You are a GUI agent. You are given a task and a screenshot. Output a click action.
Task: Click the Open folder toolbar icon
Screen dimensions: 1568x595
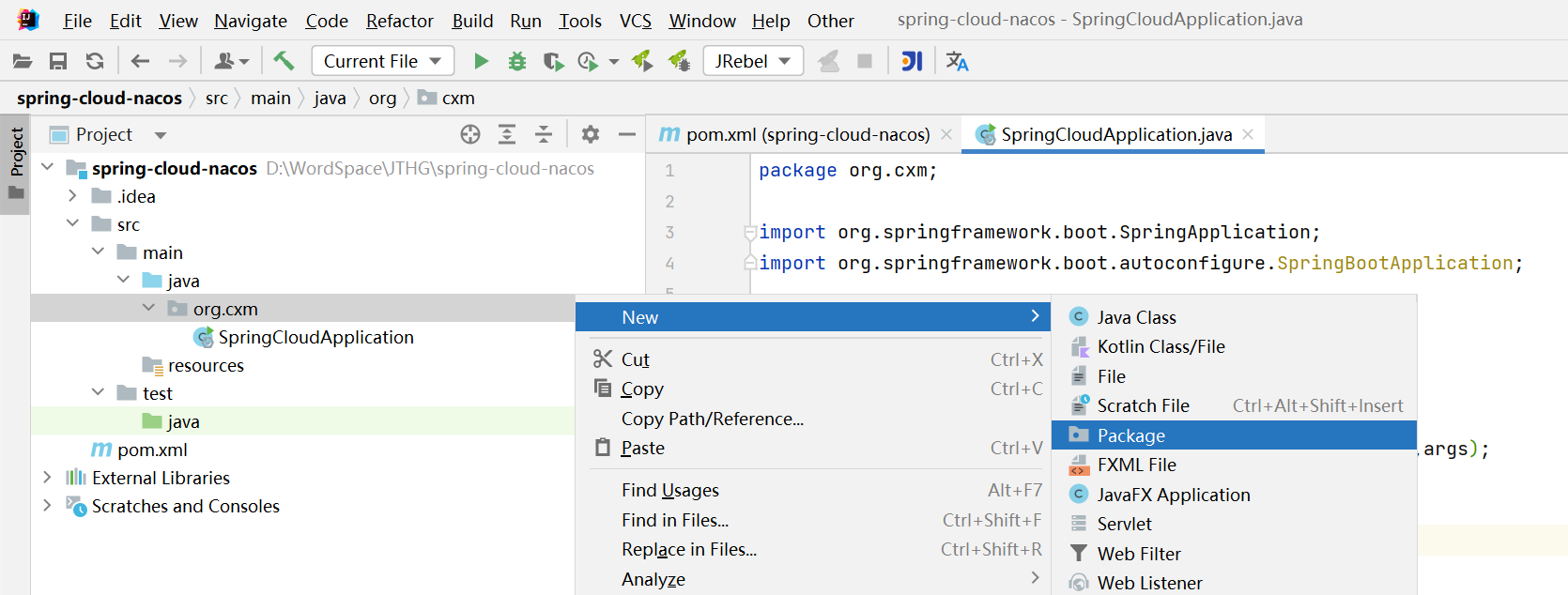[23, 61]
